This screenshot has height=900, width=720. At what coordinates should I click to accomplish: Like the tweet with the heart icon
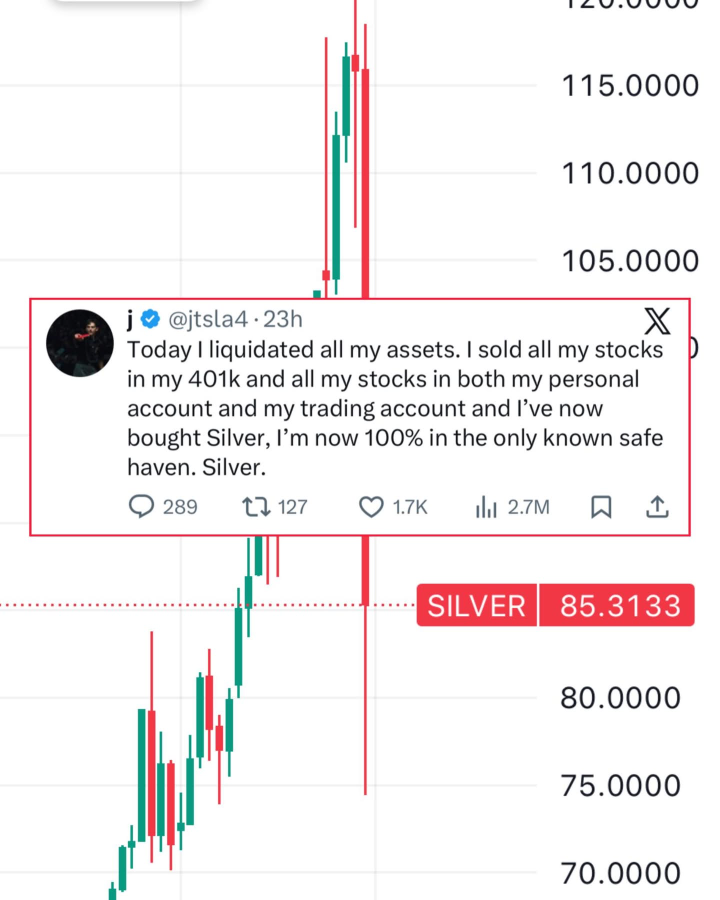click(371, 507)
